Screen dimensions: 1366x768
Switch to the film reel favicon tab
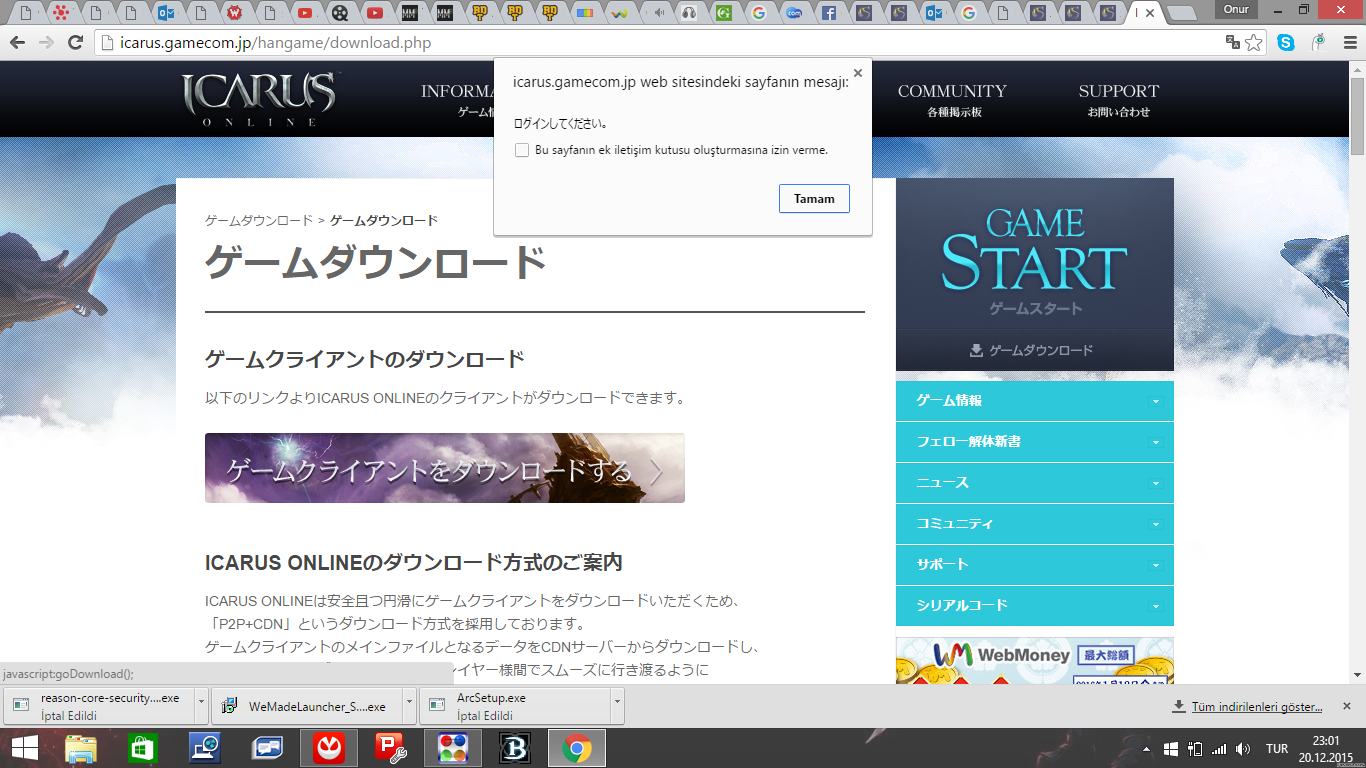click(341, 13)
